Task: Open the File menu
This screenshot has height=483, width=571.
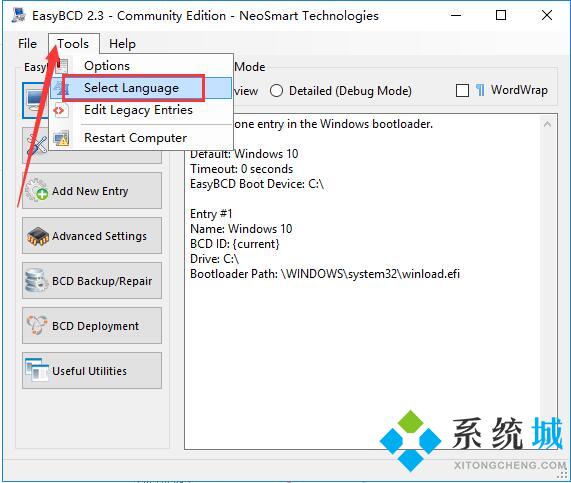Action: pos(27,44)
